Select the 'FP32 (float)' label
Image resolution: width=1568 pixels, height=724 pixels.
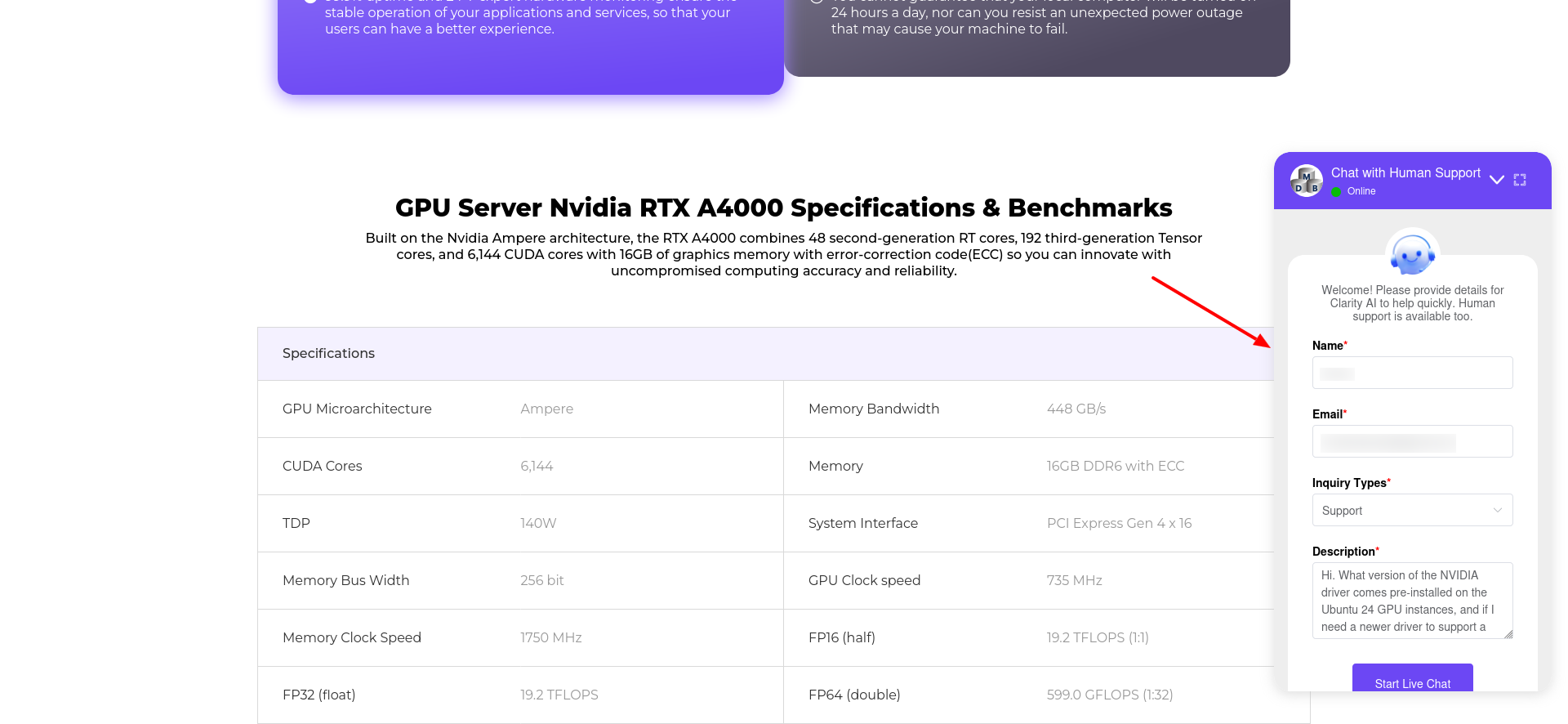(318, 695)
